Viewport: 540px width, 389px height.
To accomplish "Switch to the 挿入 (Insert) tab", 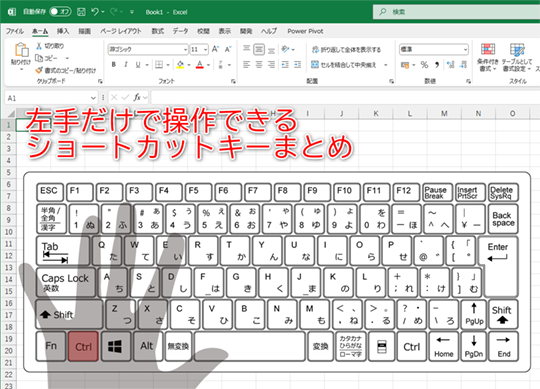I will pos(63,31).
